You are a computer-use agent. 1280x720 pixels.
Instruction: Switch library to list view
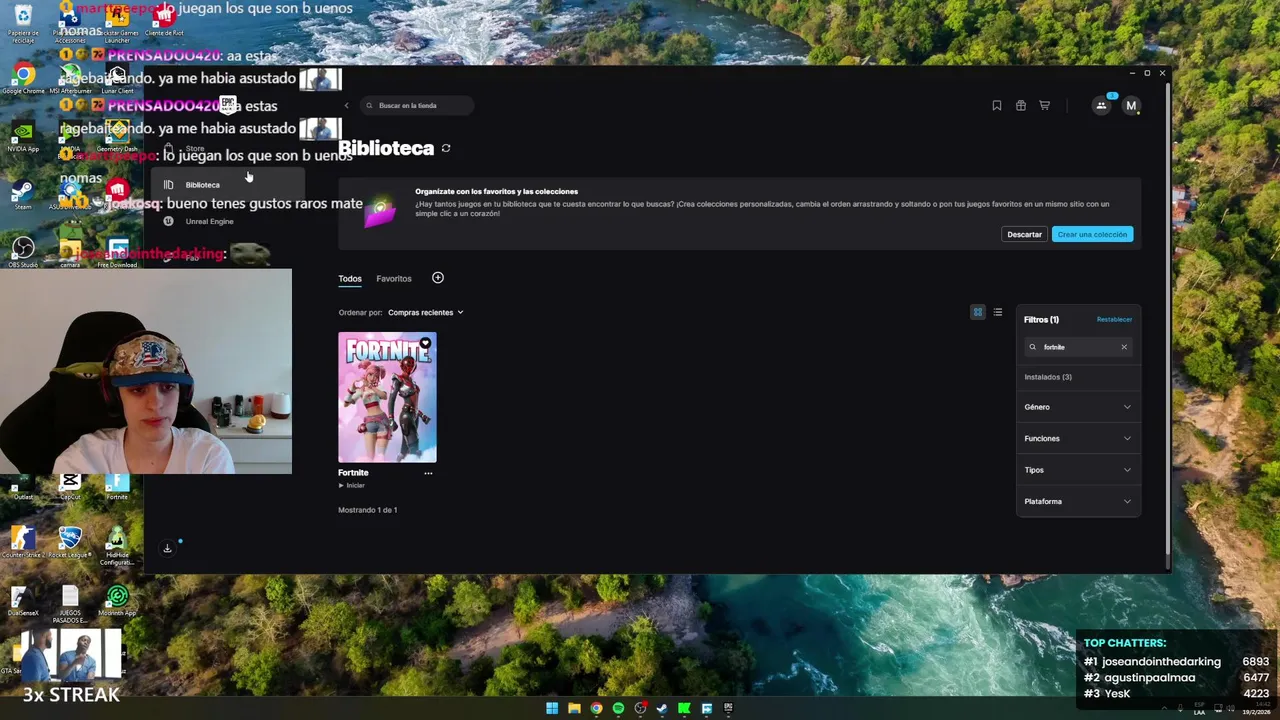coord(997,312)
